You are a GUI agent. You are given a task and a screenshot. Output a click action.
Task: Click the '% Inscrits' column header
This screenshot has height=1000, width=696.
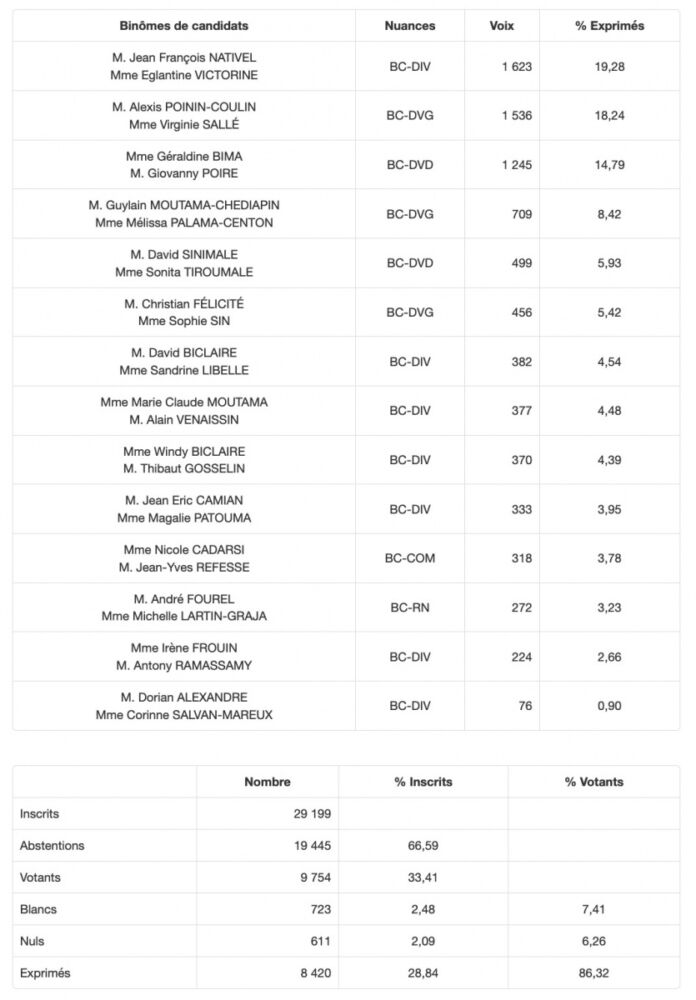[423, 782]
